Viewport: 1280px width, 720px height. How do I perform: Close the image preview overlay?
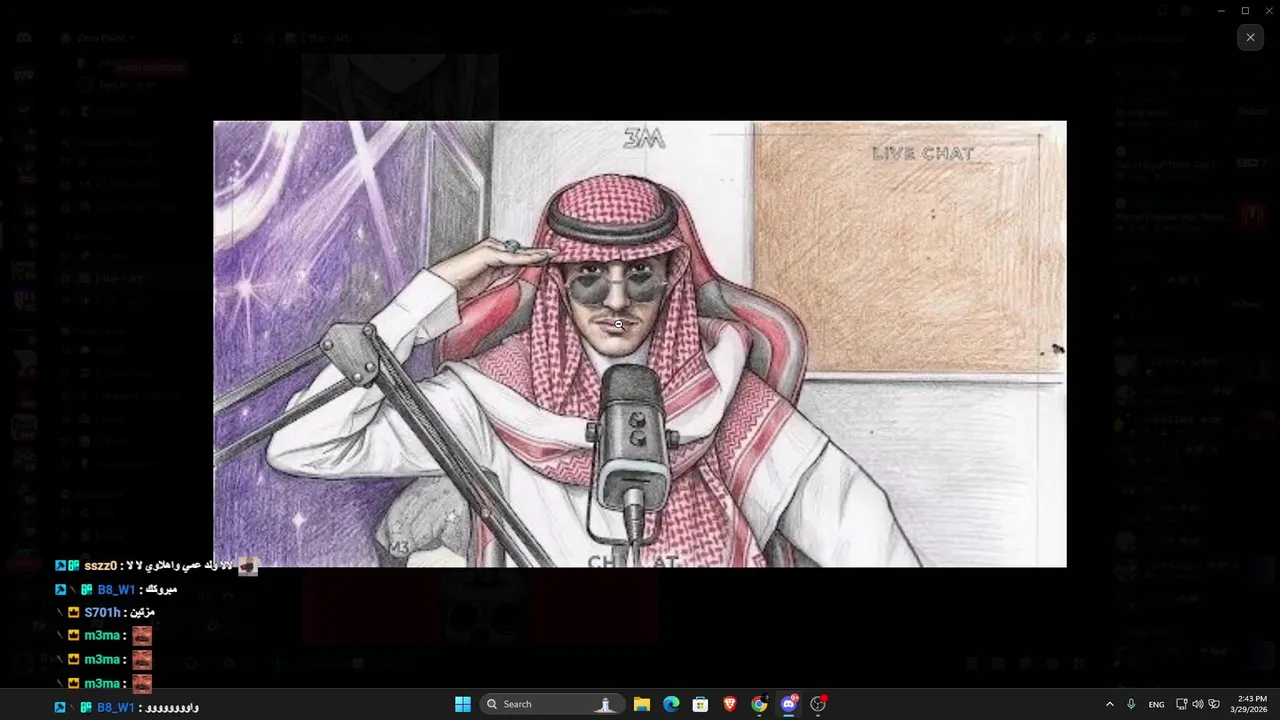coord(1250,37)
